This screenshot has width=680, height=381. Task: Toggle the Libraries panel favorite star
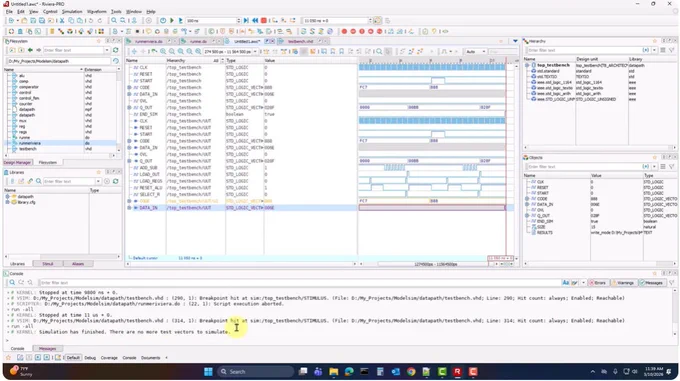[98, 173]
